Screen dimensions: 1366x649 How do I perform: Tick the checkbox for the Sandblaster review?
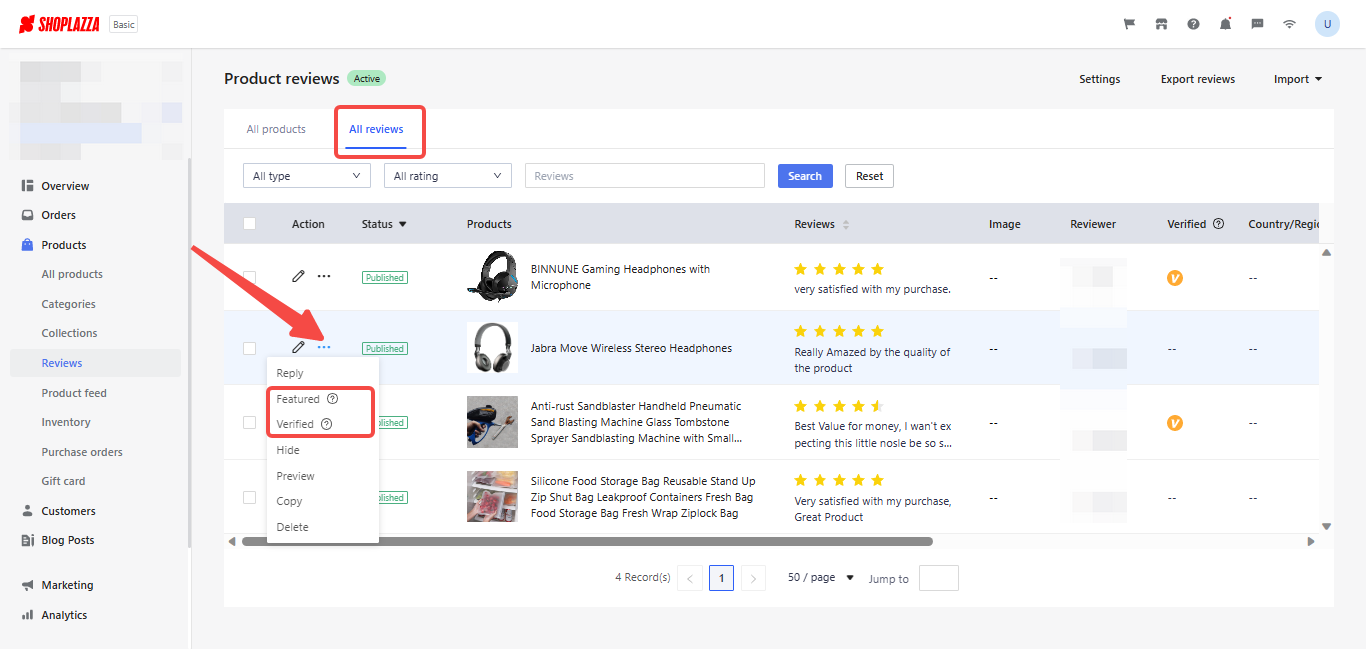(249, 422)
